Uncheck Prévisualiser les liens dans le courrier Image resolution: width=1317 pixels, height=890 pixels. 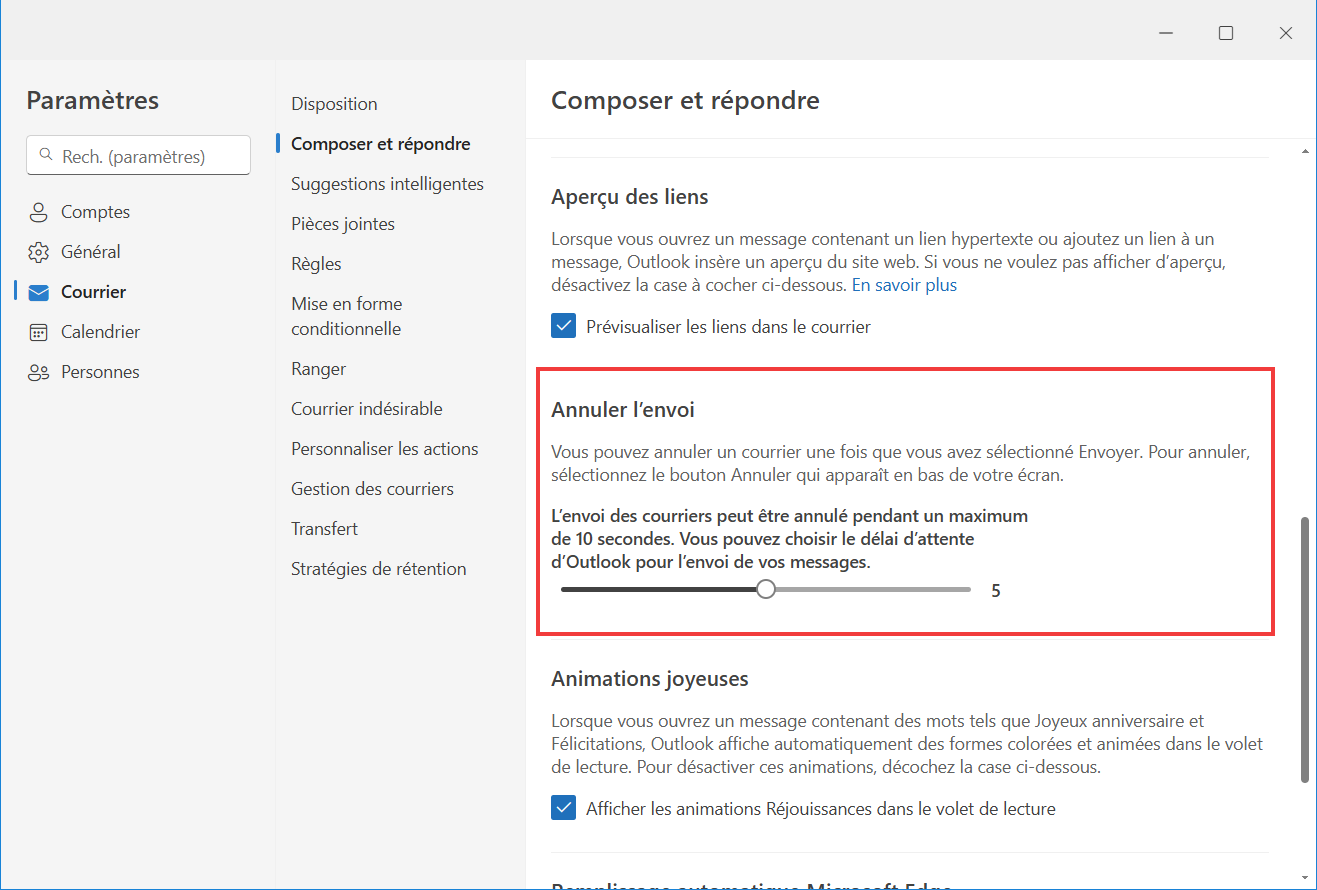click(x=564, y=326)
